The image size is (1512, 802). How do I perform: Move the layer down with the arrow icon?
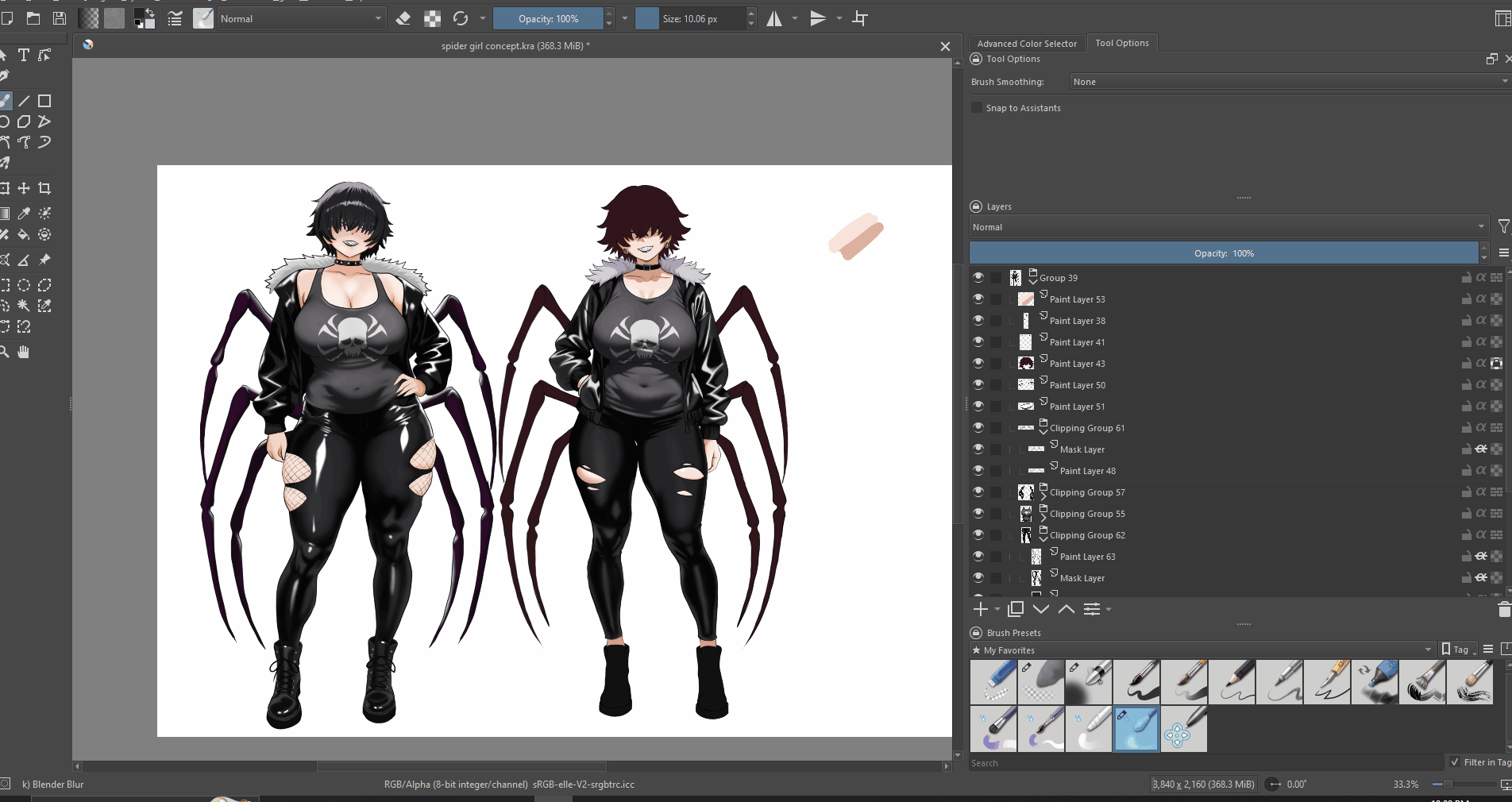pos(1041,609)
